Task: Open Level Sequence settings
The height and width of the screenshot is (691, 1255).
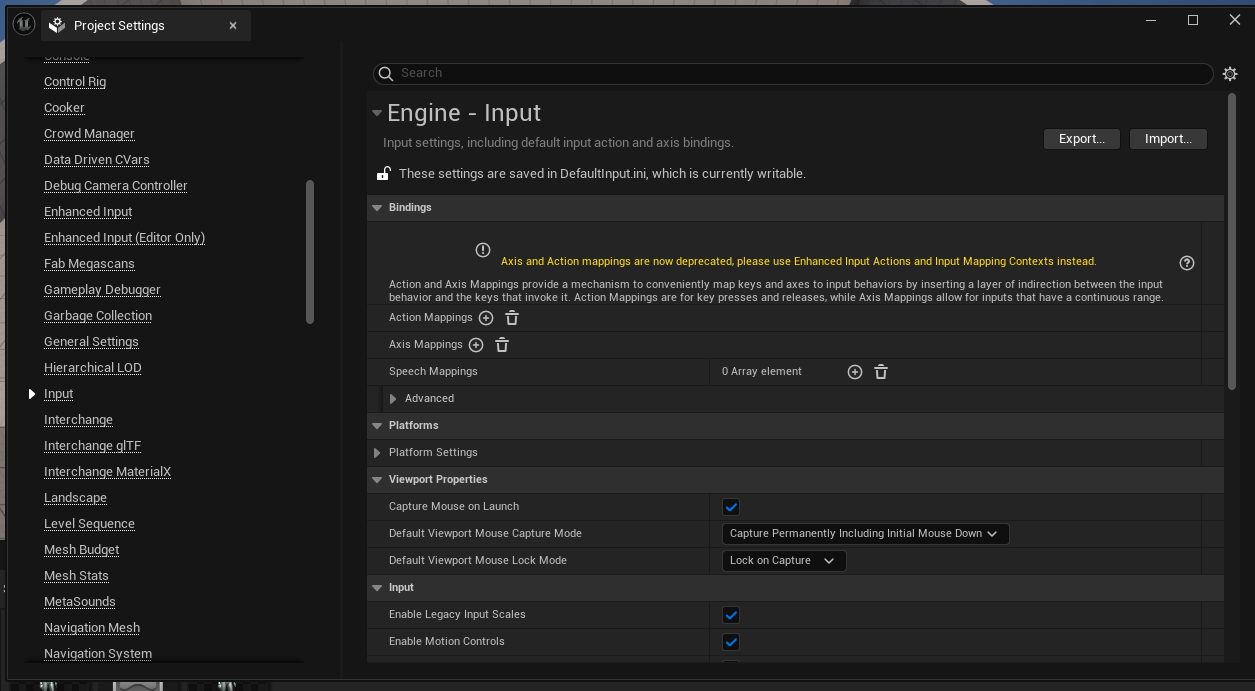Action: click(89, 524)
